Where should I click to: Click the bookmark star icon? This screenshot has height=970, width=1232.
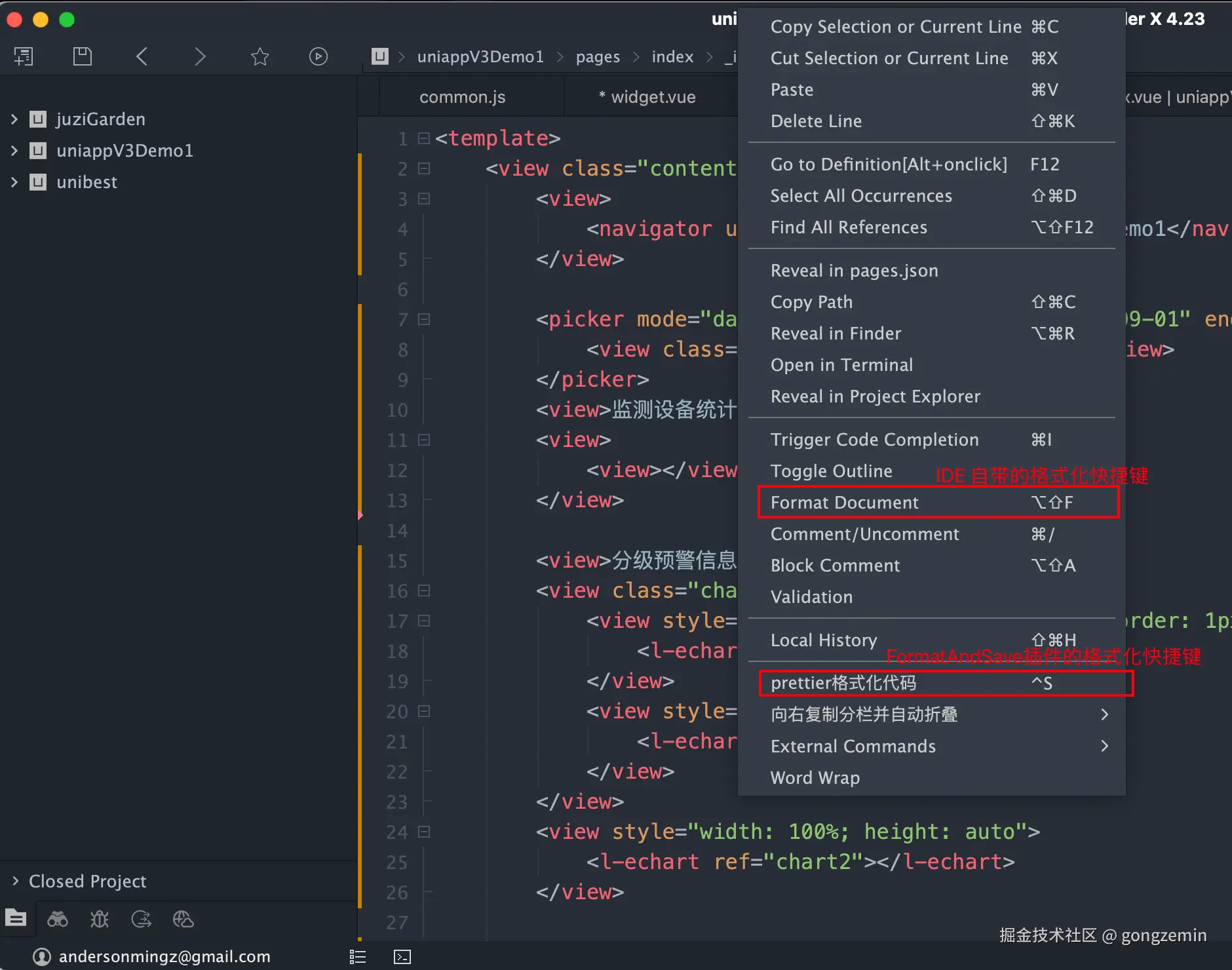(260, 56)
